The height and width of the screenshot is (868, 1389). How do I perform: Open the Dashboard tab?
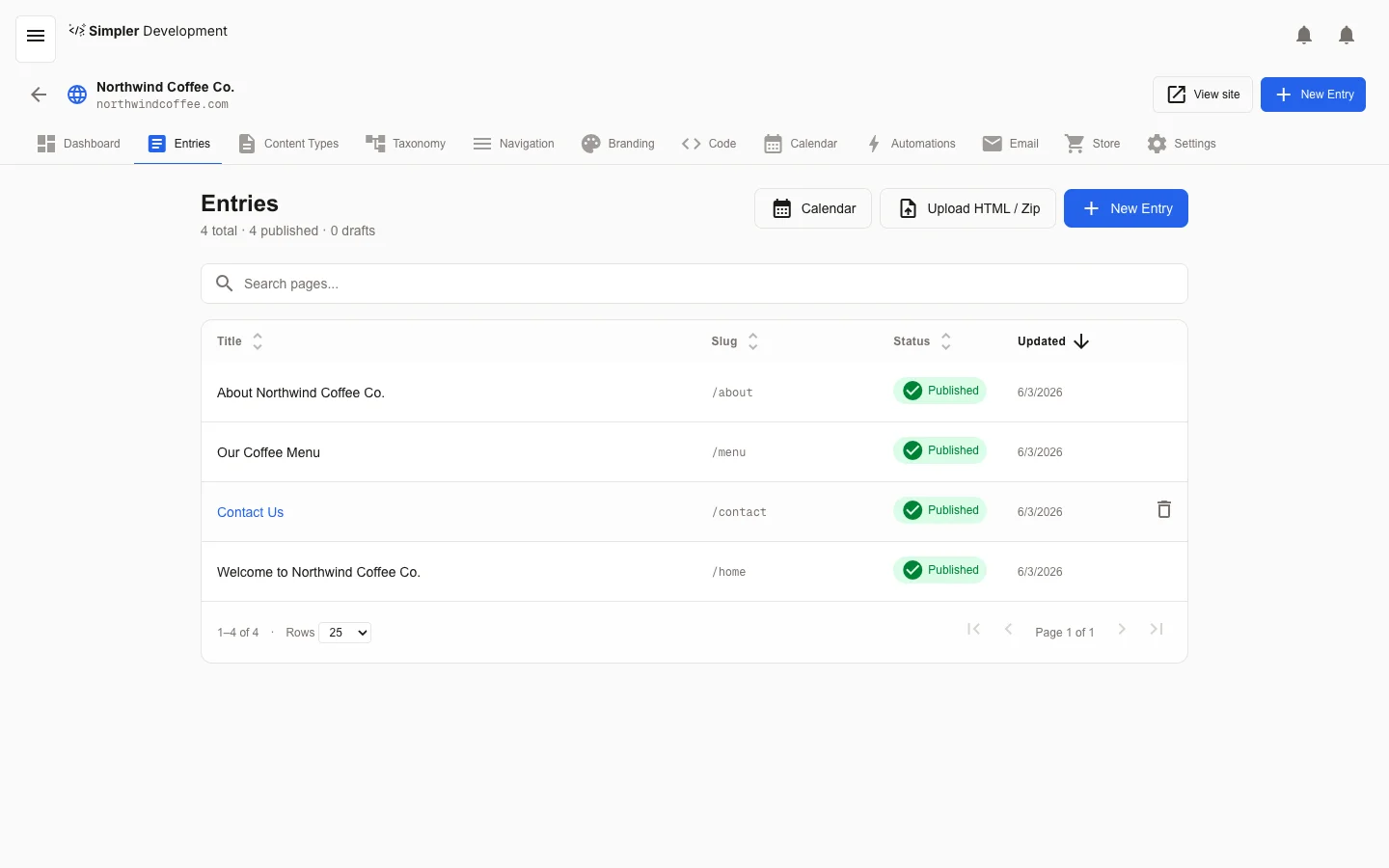(79, 144)
